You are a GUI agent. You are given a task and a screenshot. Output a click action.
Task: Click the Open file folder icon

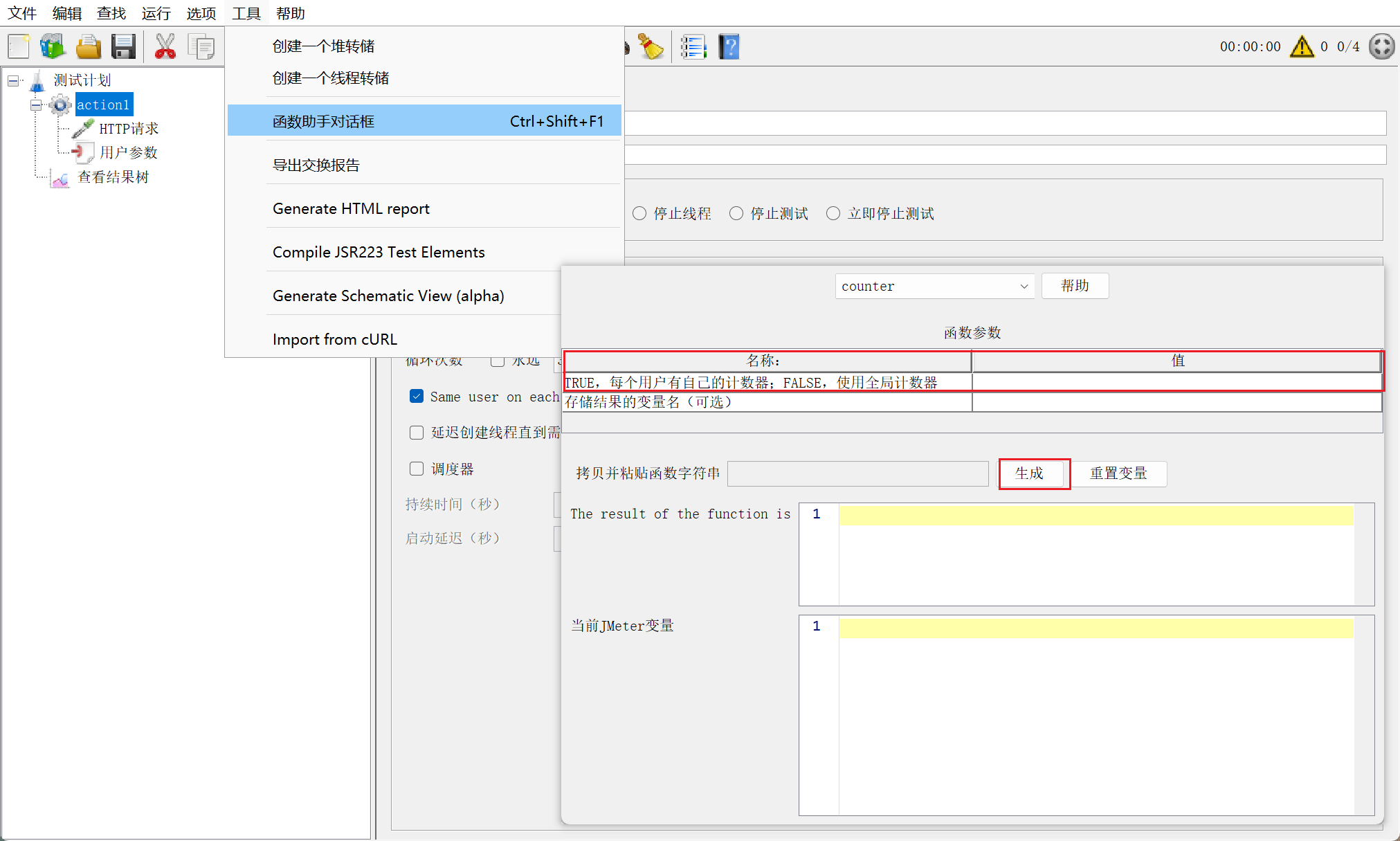[x=89, y=47]
